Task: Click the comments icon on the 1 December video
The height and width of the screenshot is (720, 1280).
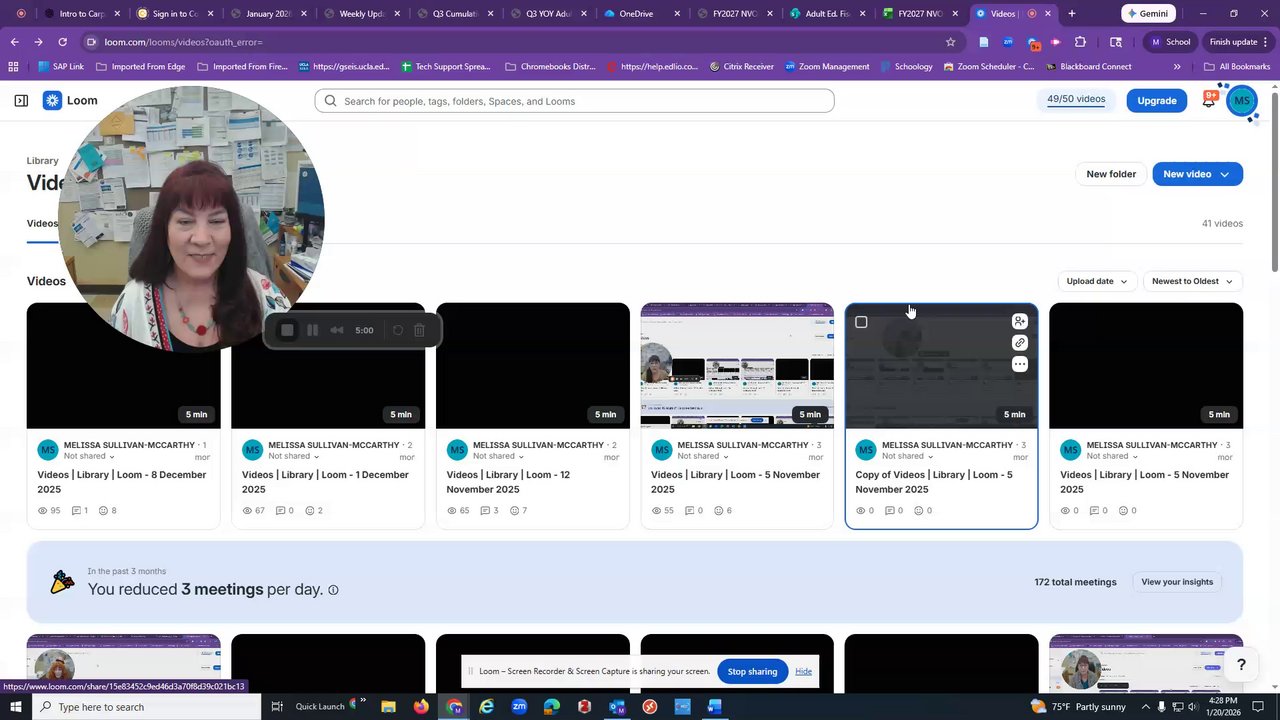Action: click(x=280, y=510)
